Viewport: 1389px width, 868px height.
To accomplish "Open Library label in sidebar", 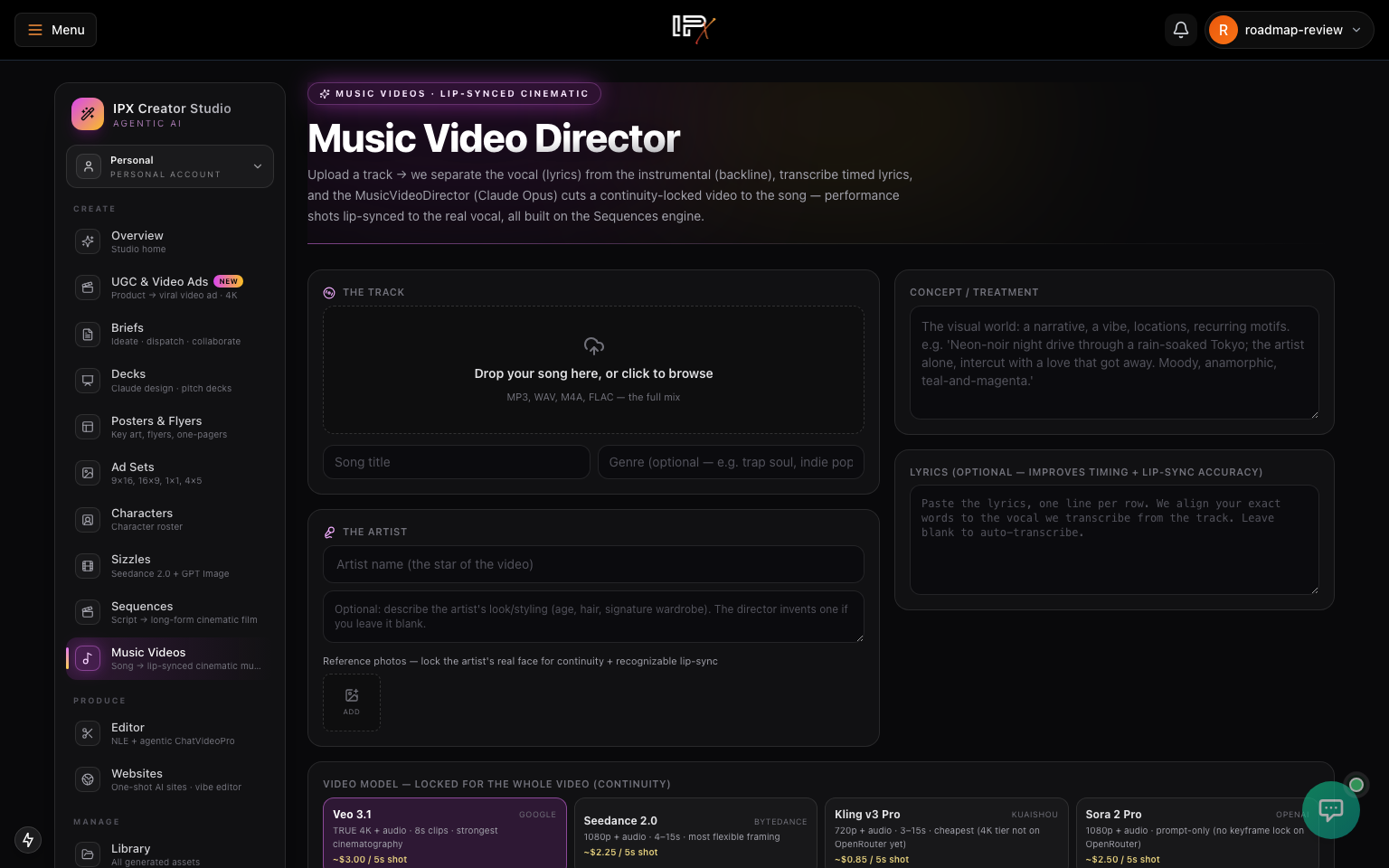I will 131,848.
